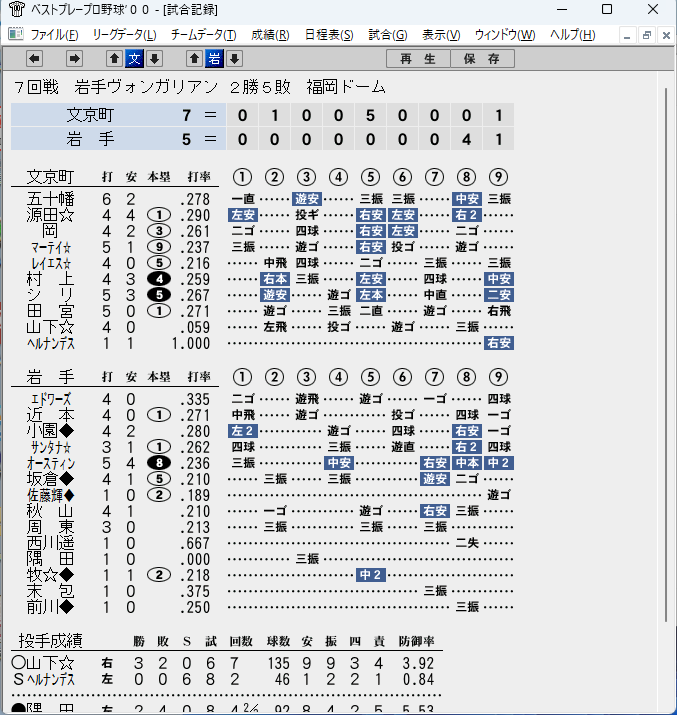Click the down arrow after 文 icon
This screenshot has width=677, height=715.
point(155,58)
